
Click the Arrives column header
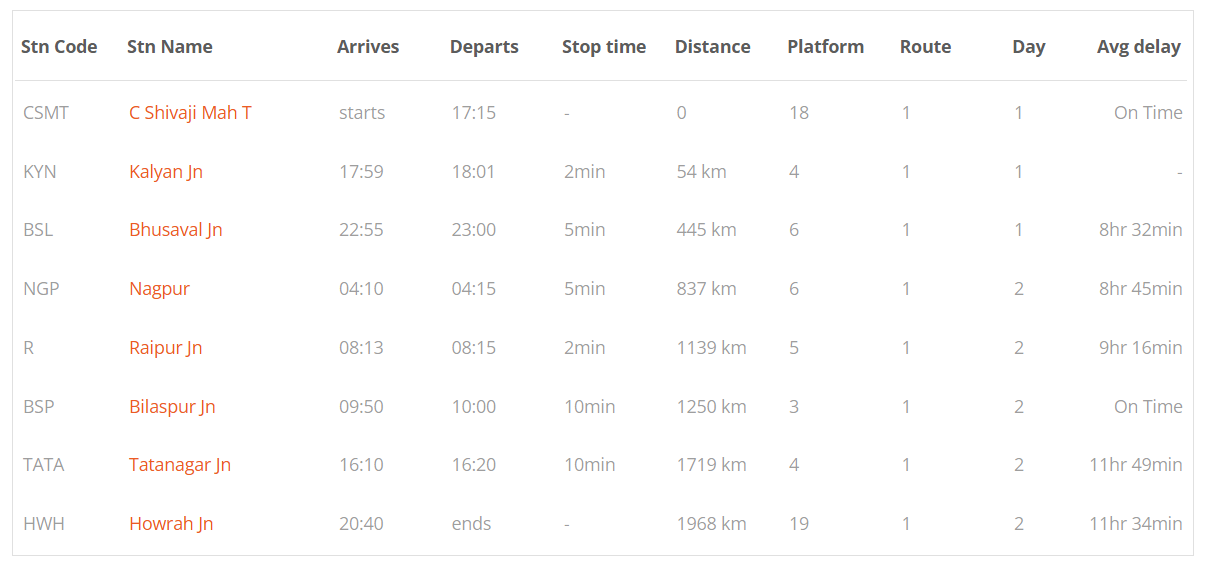click(368, 47)
